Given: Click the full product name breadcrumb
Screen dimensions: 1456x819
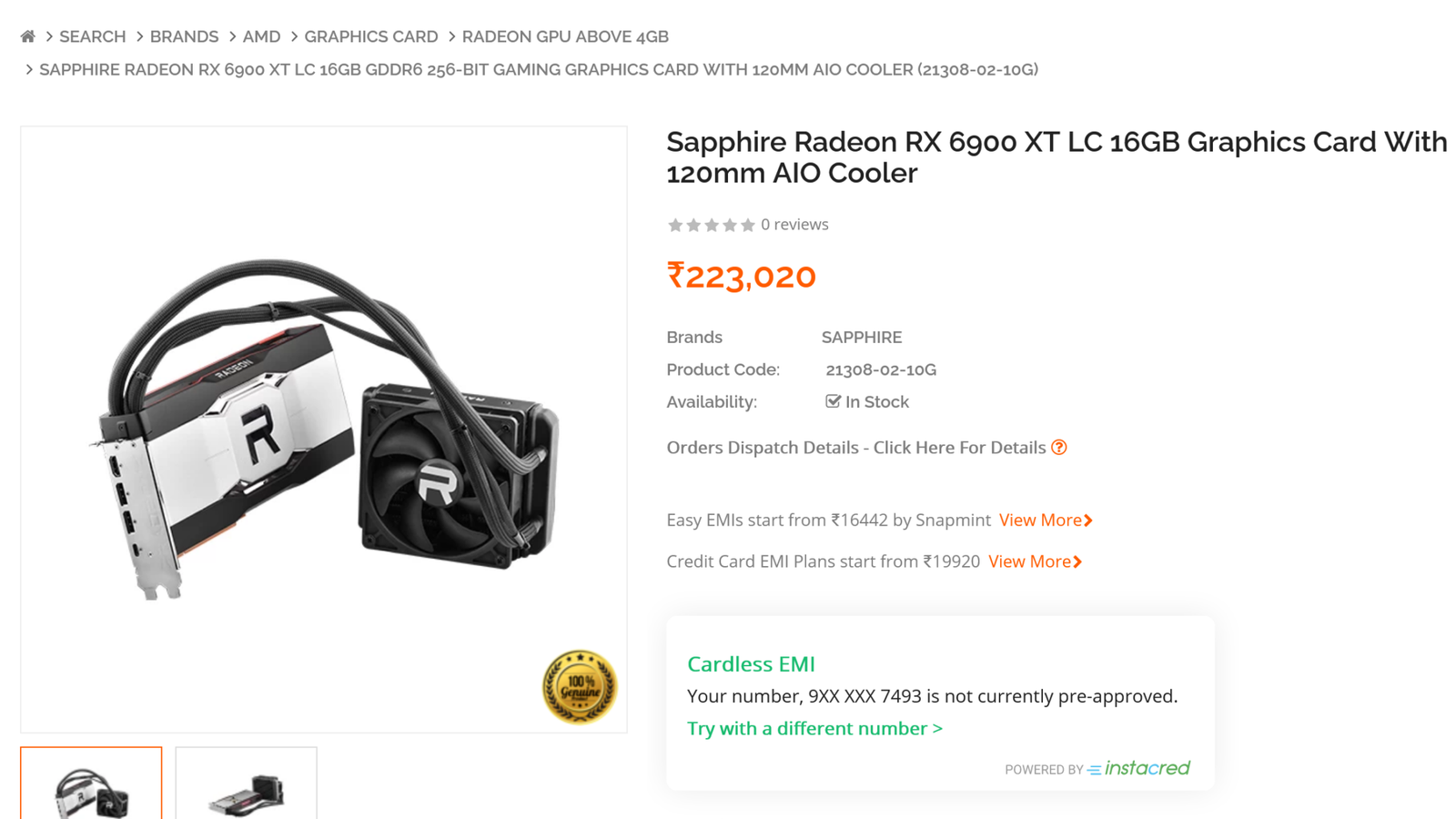Looking at the screenshot, I should click(539, 69).
